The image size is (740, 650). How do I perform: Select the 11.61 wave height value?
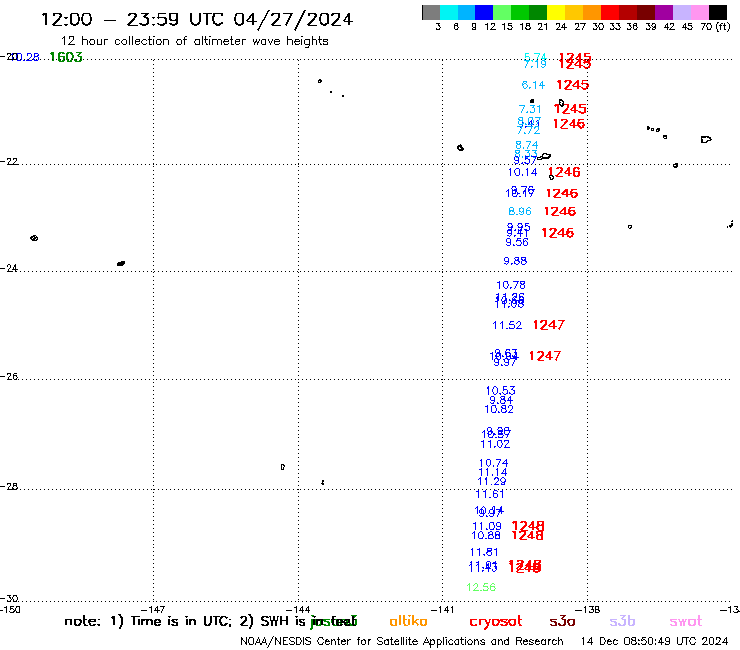(x=490, y=494)
